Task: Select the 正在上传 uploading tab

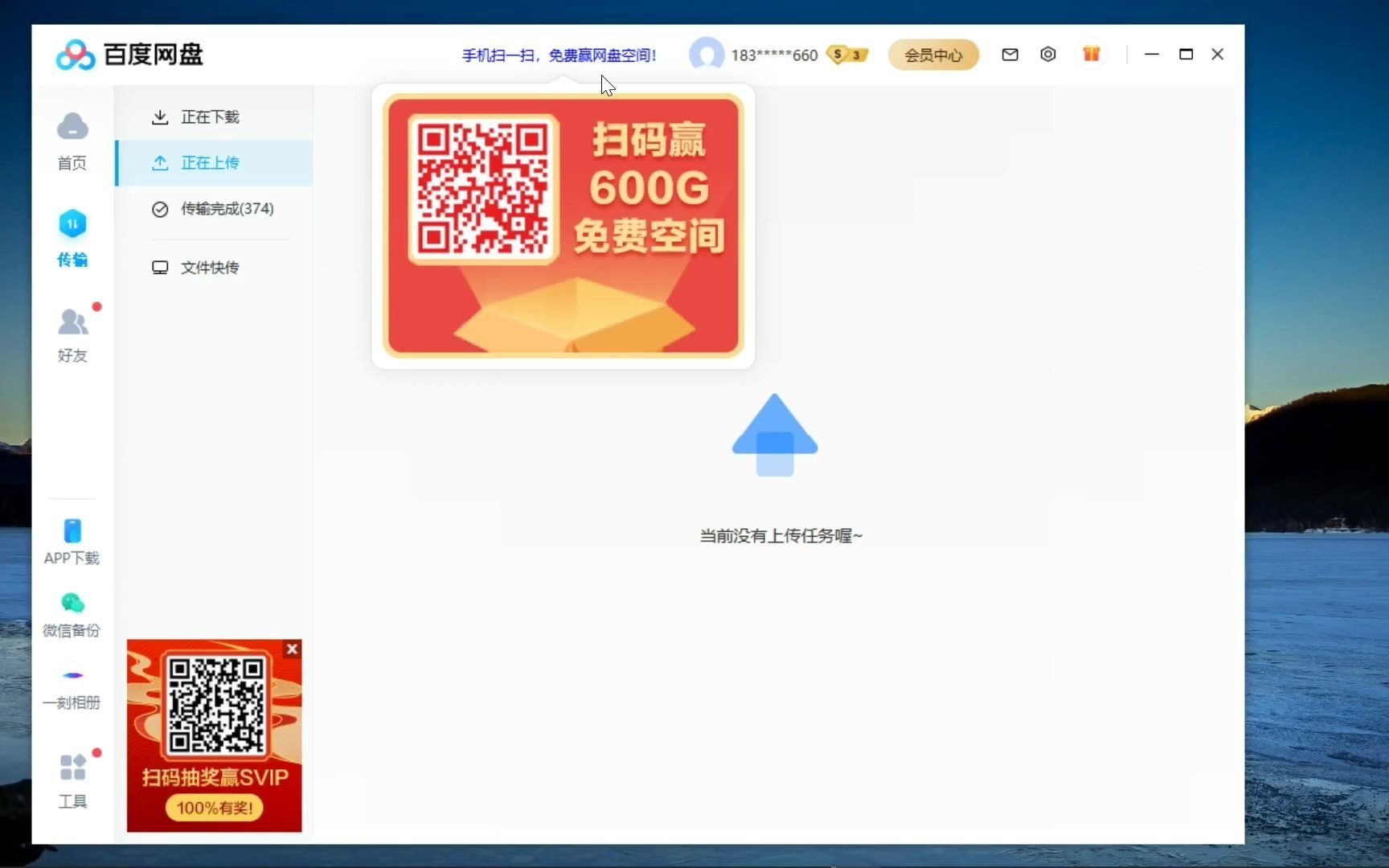Action: tap(214, 163)
